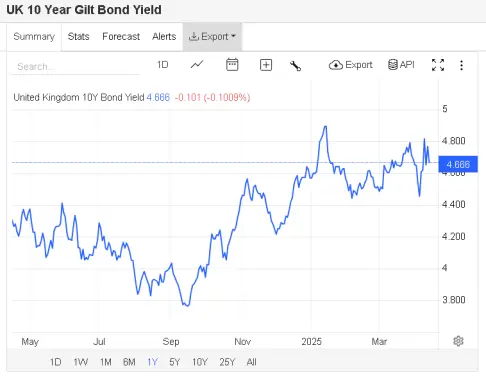Switch to the 5Y time range
Screen dimensions: 486x384
[x=175, y=362]
